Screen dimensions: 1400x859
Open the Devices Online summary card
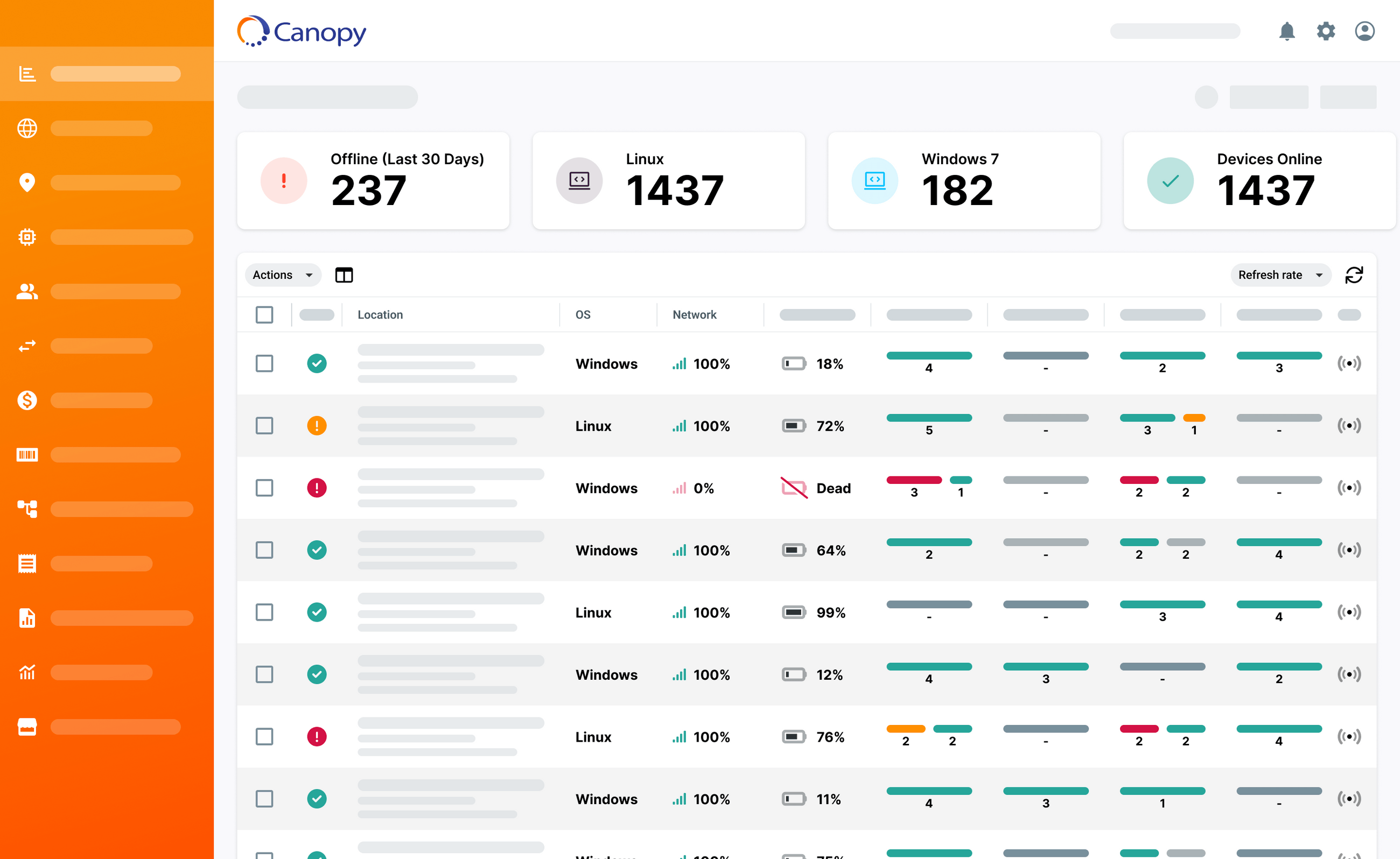pos(1259,181)
